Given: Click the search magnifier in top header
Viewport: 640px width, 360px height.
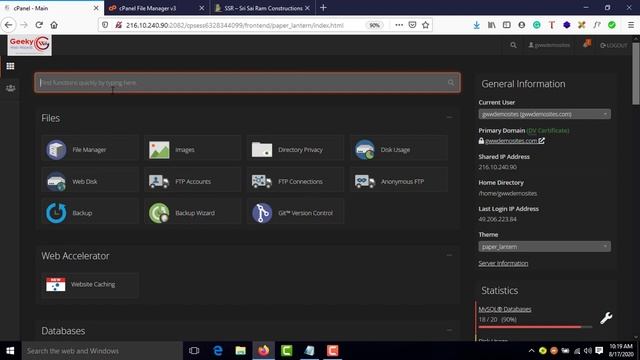Looking at the screenshot, I should pyautogui.click(x=513, y=45).
